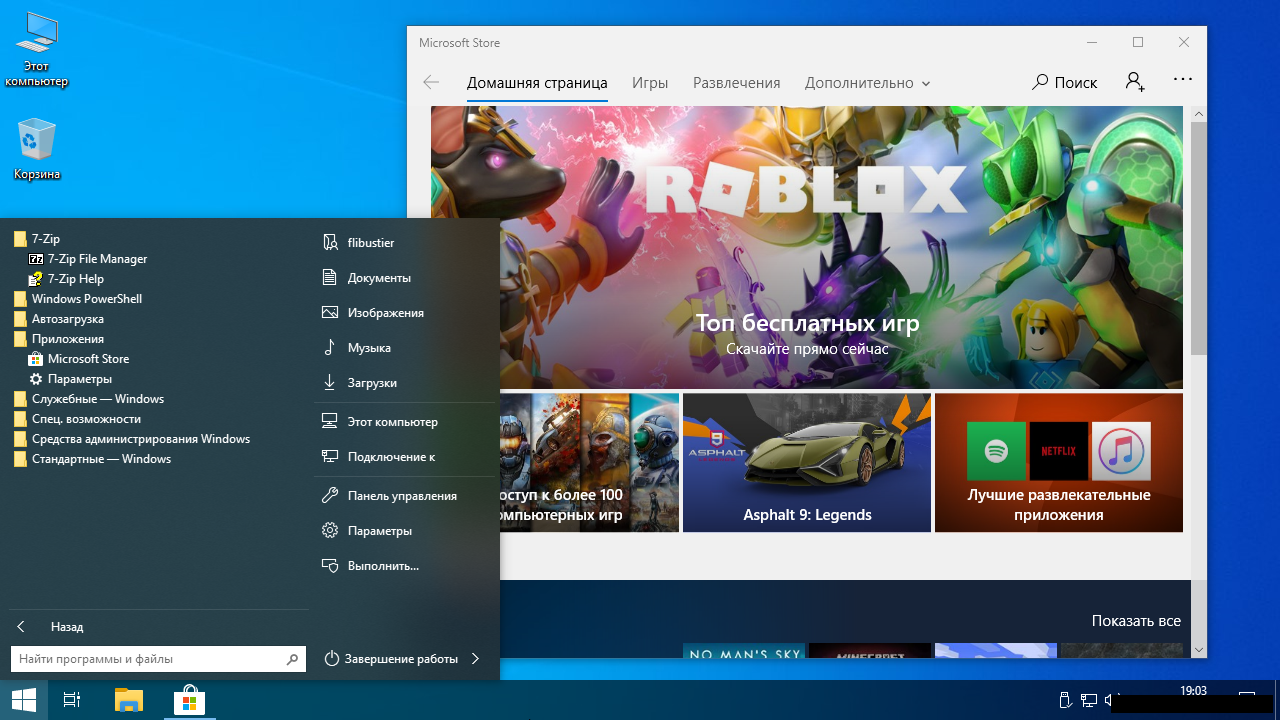Image resolution: width=1280 pixels, height=720 pixels.
Task: Open 7-Zip File Manager from the start menu
Action: [x=88, y=259]
